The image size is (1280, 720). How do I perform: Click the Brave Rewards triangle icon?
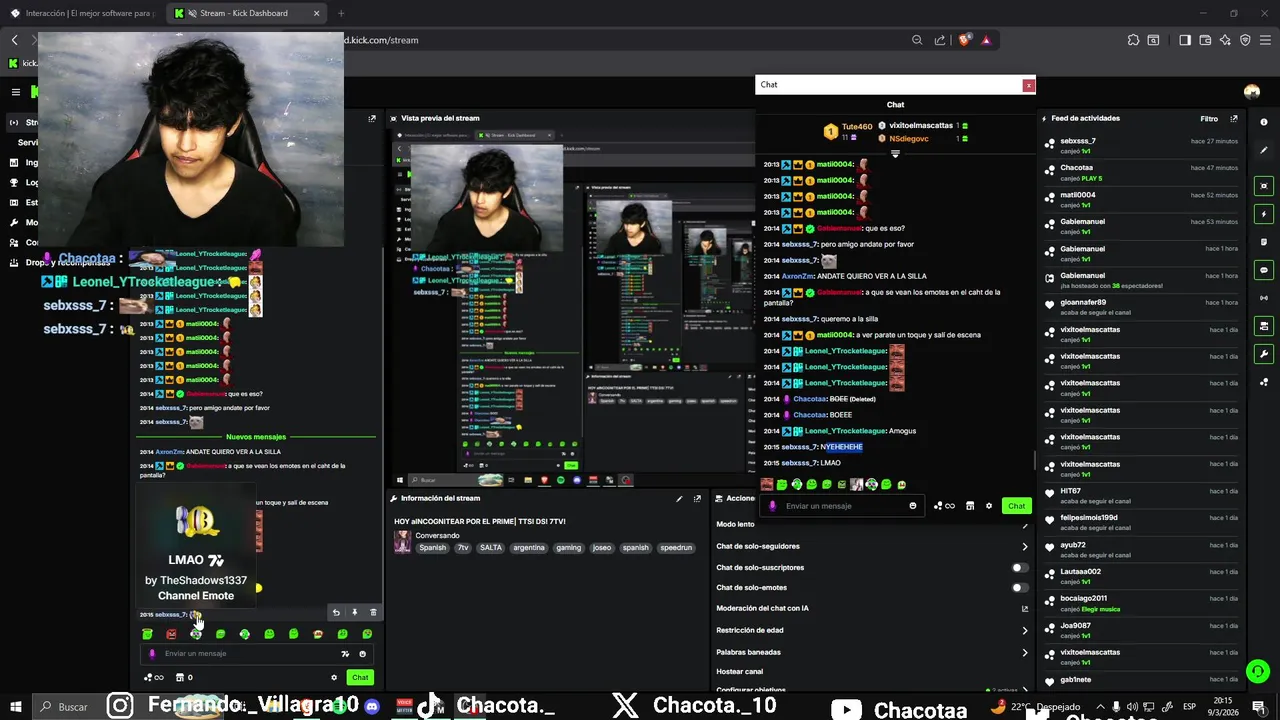(986, 40)
